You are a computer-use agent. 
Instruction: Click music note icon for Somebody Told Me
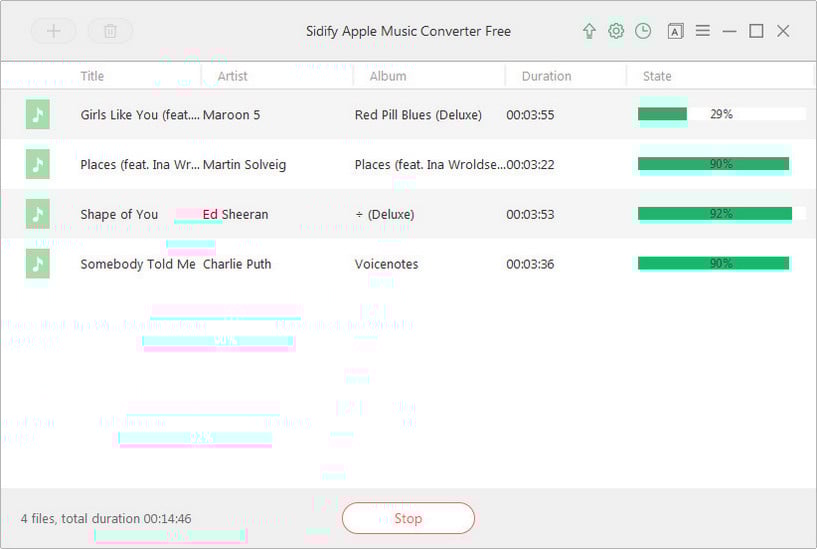point(38,264)
